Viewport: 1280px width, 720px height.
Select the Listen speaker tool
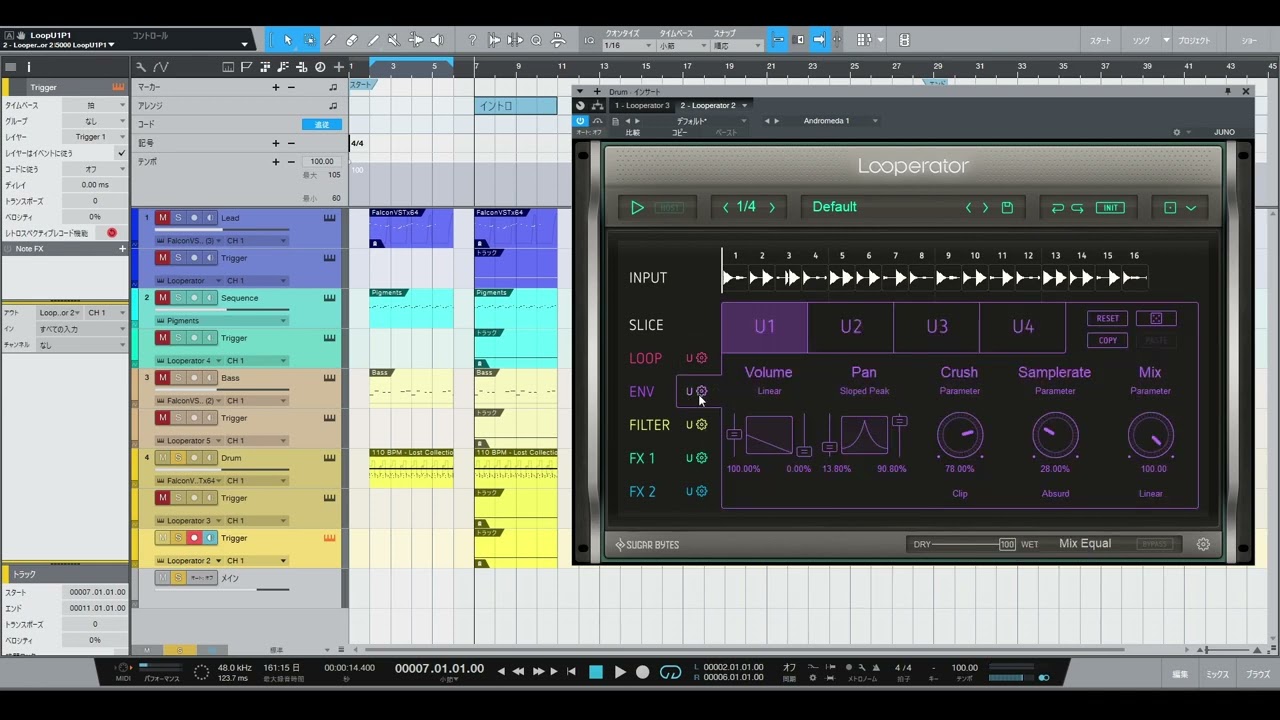click(x=437, y=40)
